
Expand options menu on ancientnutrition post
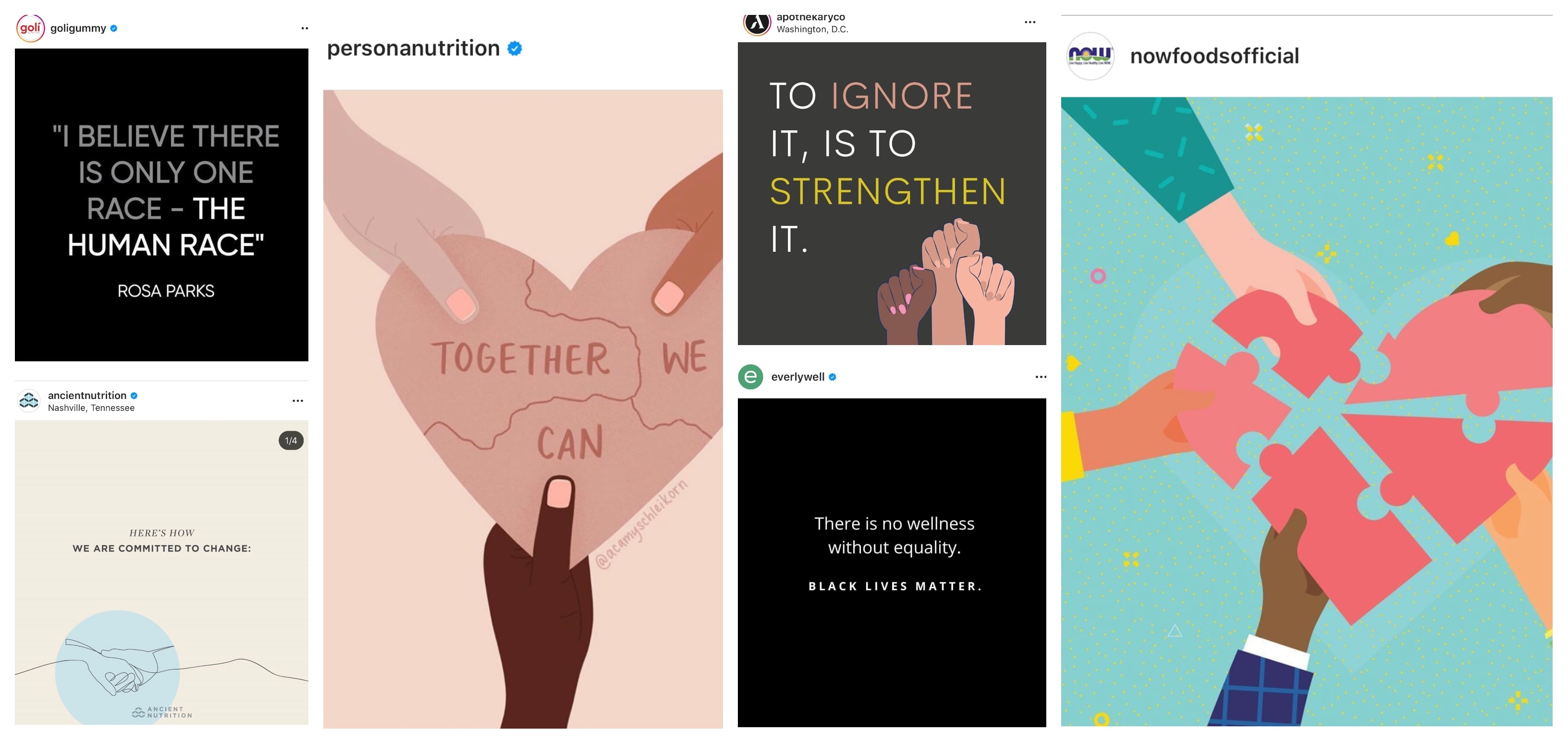(x=298, y=401)
